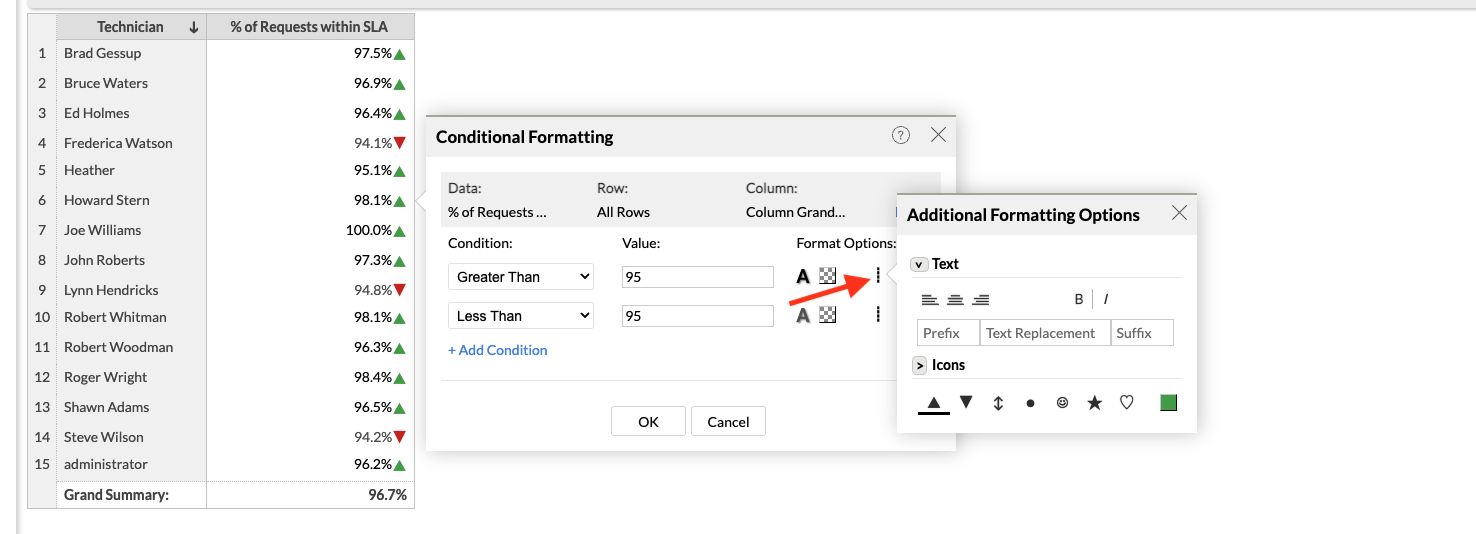This screenshot has width=1476, height=534.
Task: Click the Text Replacement field
Action: (1045, 333)
